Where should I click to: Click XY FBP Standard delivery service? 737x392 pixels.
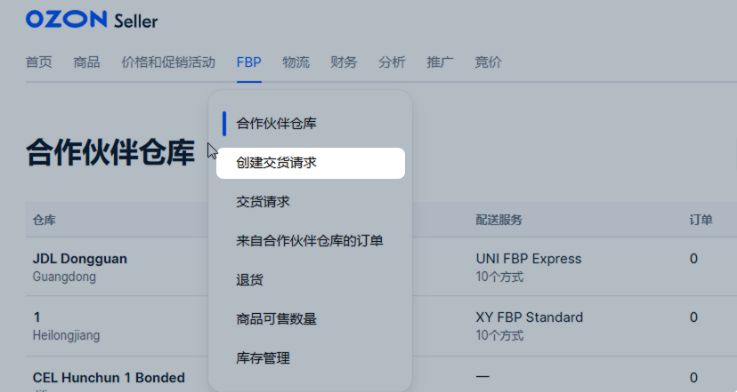click(529, 318)
